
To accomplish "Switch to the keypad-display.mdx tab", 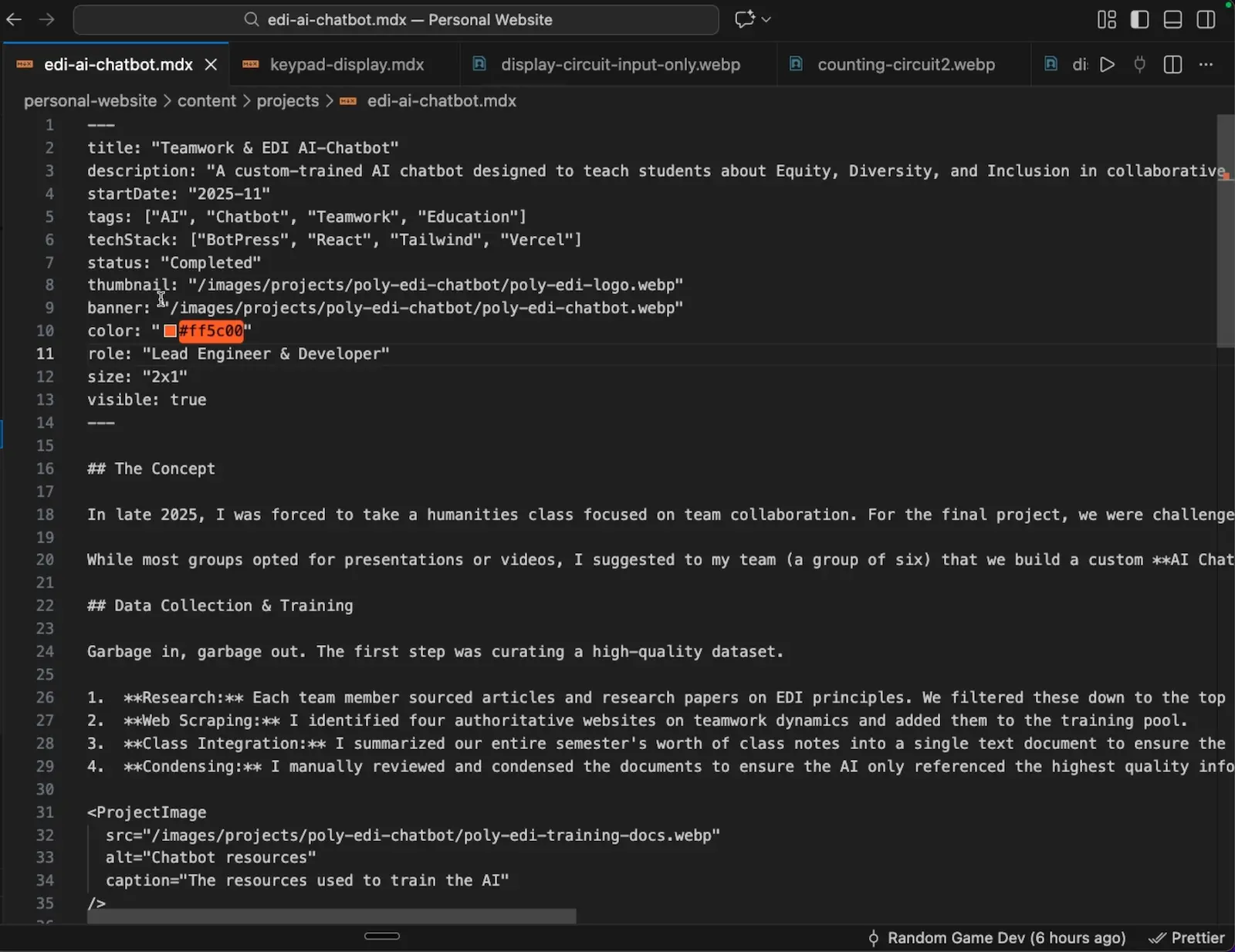I will [348, 65].
